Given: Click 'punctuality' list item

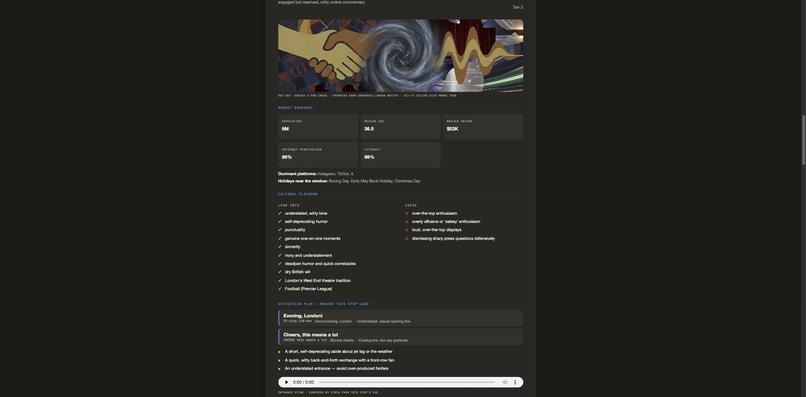Looking at the screenshot, I should [x=295, y=230].
